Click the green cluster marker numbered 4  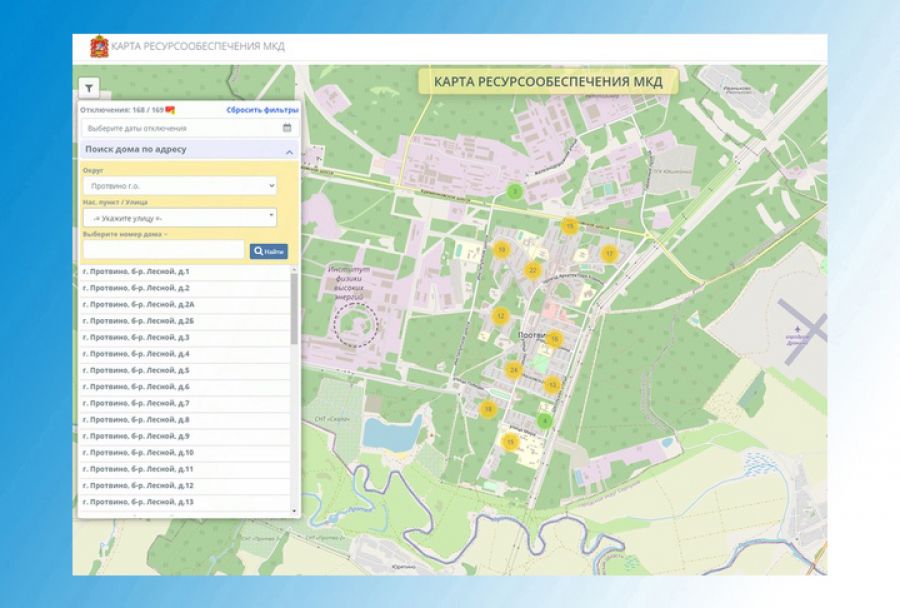pyautogui.click(x=544, y=421)
